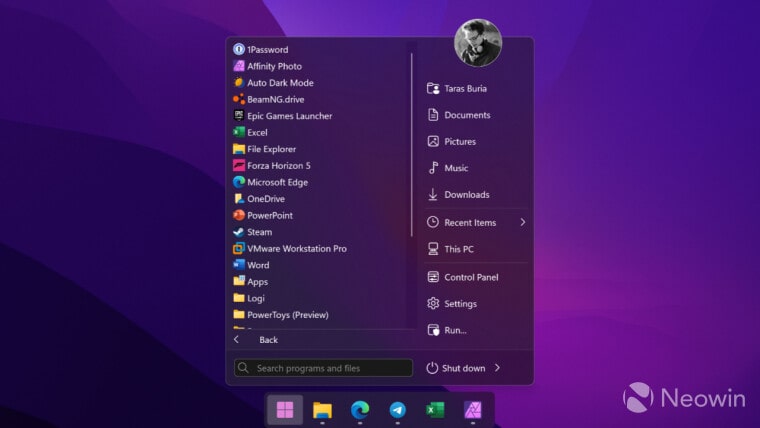This screenshot has height=428, width=760.
Task: Open the Taras Buria user folder
Action: tap(457, 88)
